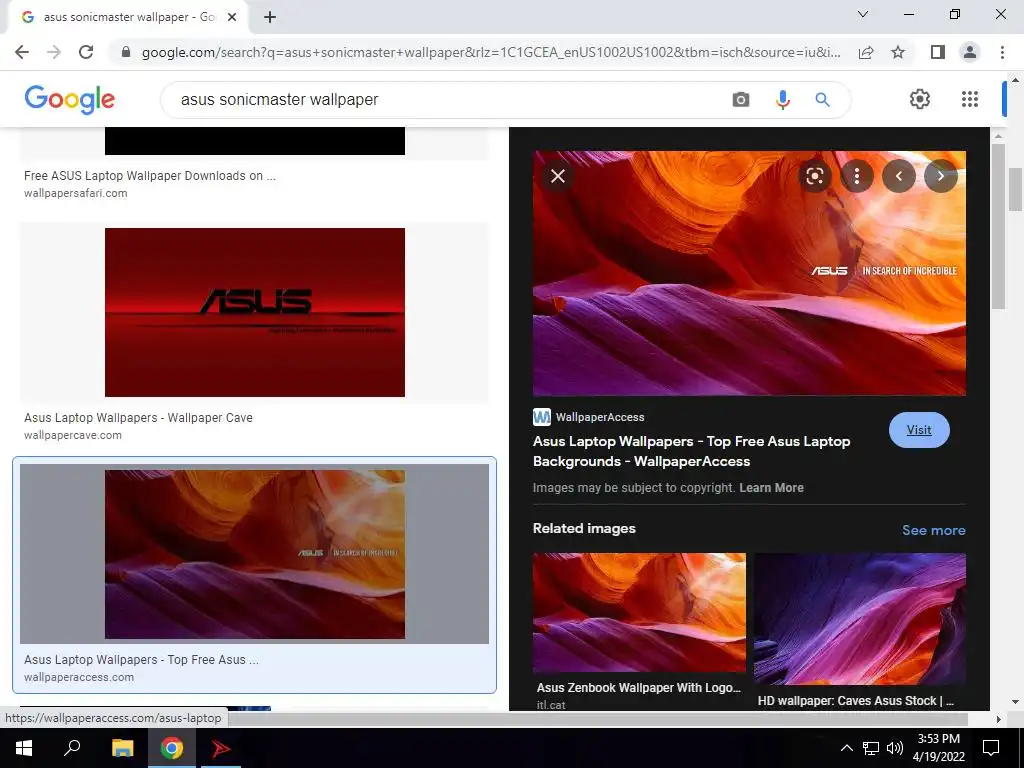The height and width of the screenshot is (768, 1024).
Task: Close the image preview panel
Action: (558, 176)
